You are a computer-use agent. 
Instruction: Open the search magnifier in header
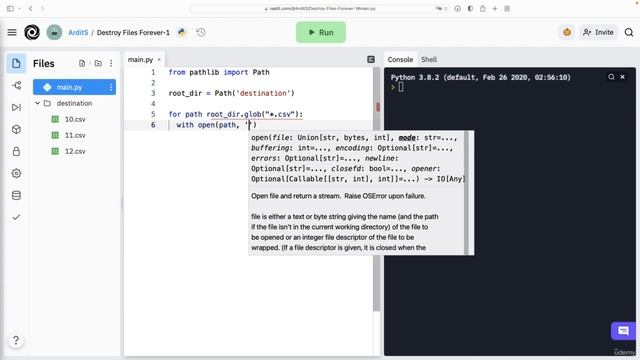click(629, 32)
